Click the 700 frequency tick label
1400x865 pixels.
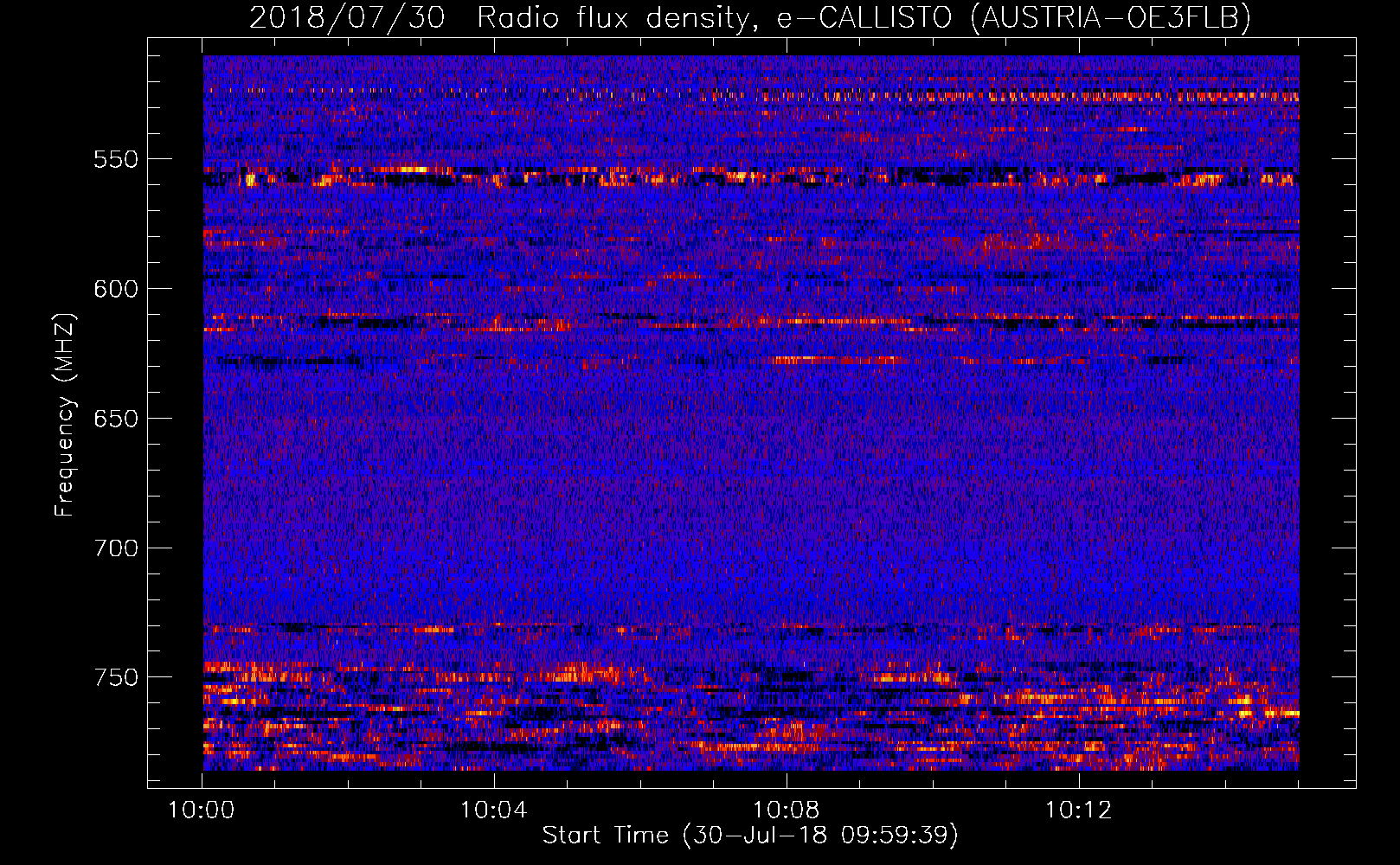click(x=116, y=548)
